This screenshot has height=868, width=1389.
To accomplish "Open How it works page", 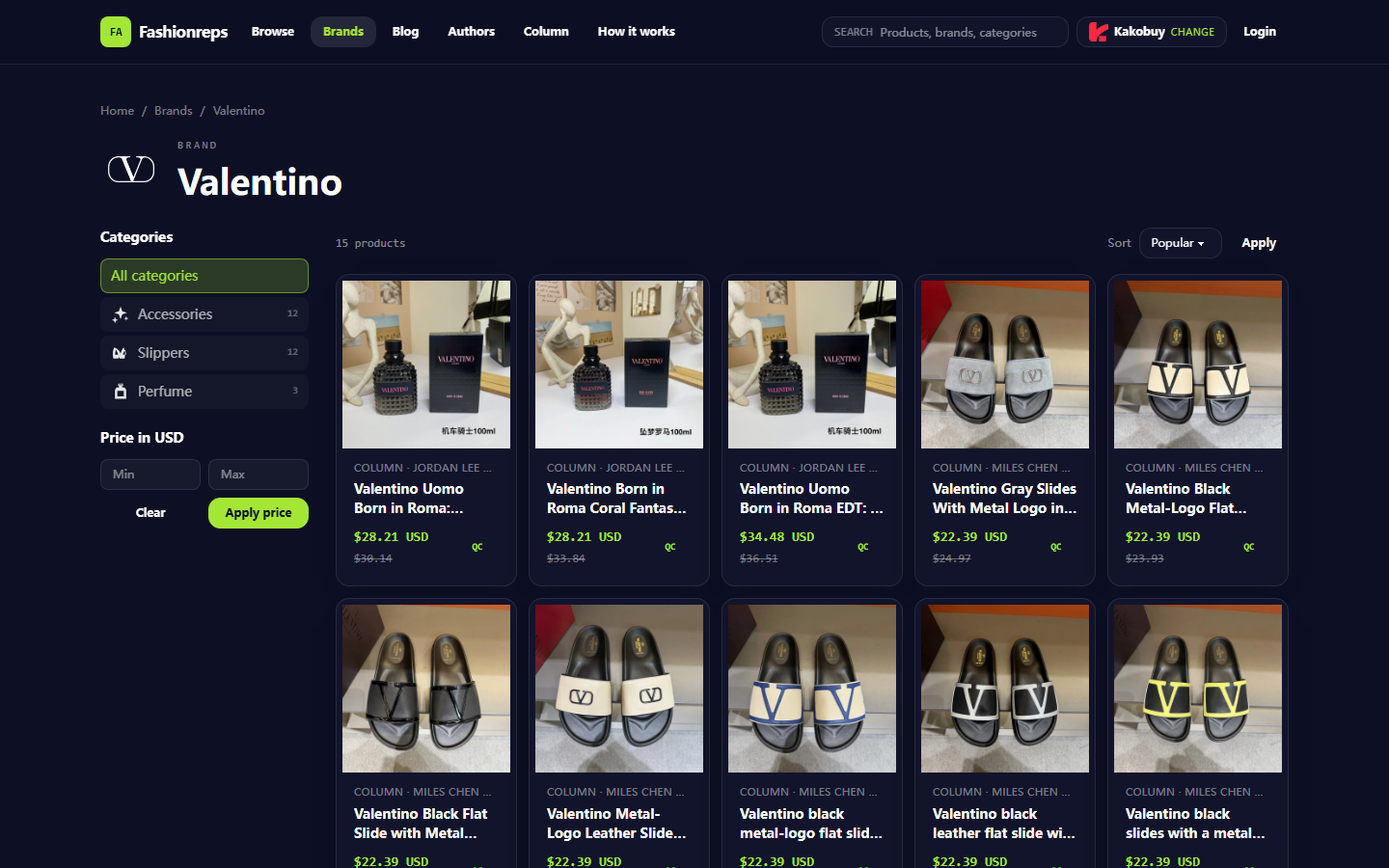I will [x=637, y=32].
